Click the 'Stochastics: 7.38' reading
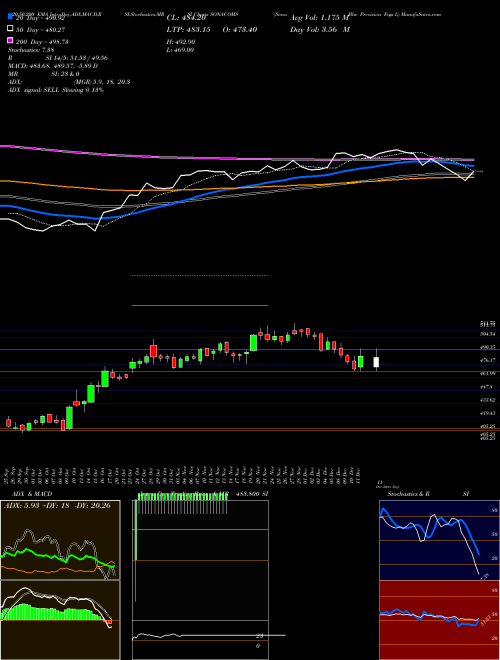500x660 pixels. [29, 50]
